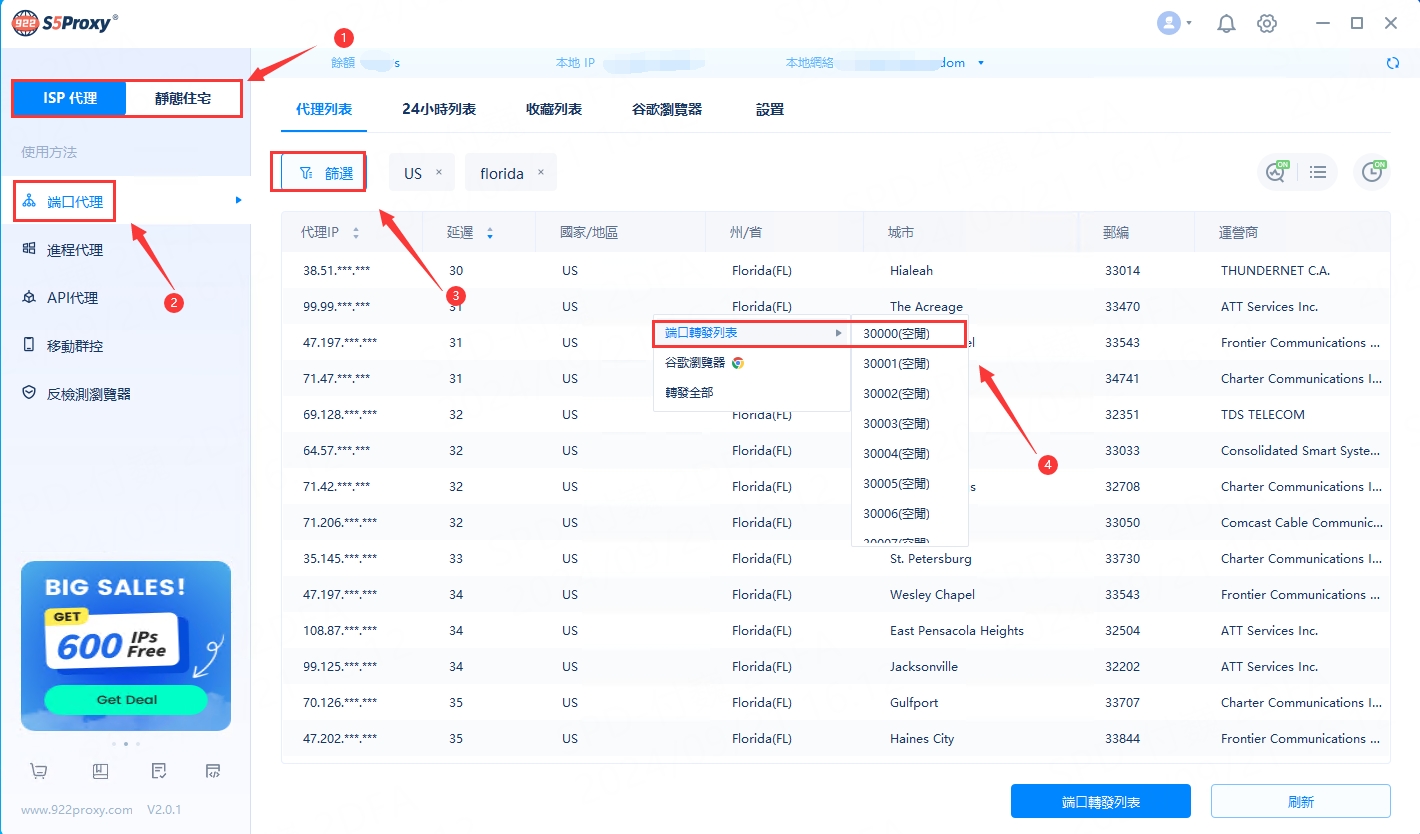The height and width of the screenshot is (834, 1420).
Task: Open the notifications bell
Action: pyautogui.click(x=1226, y=24)
